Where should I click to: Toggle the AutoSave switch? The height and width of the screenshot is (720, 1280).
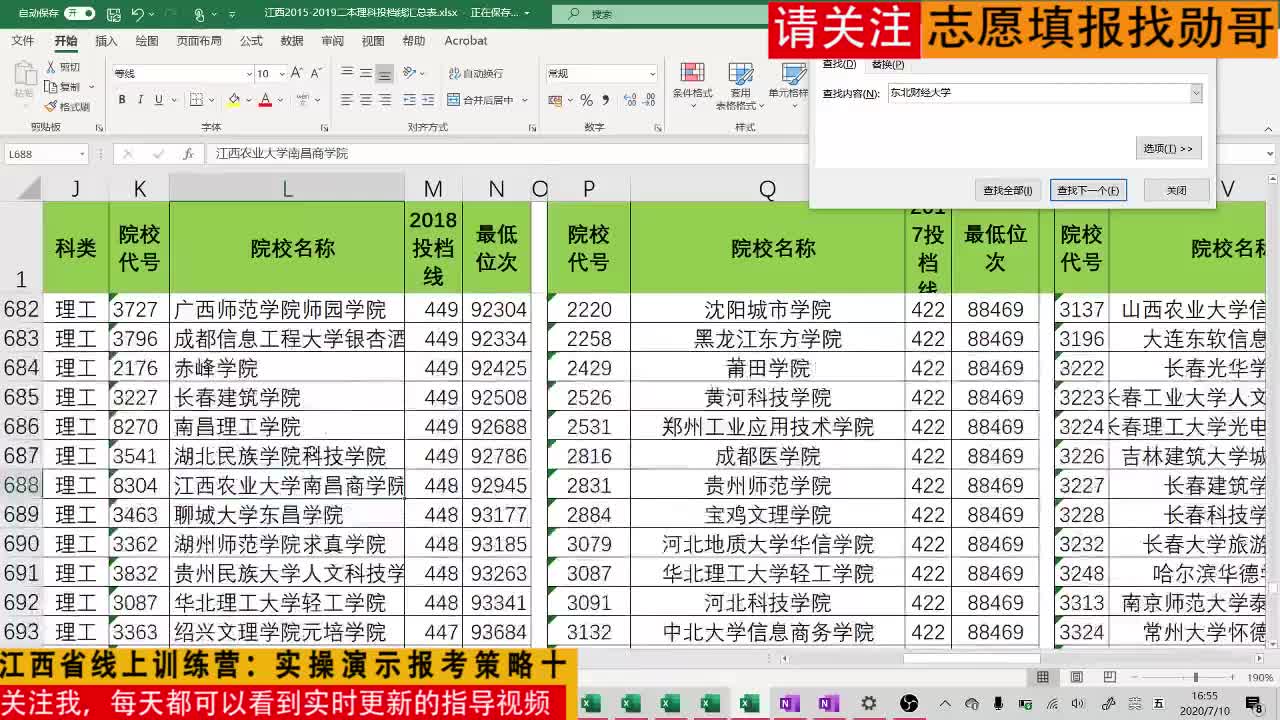coord(79,14)
